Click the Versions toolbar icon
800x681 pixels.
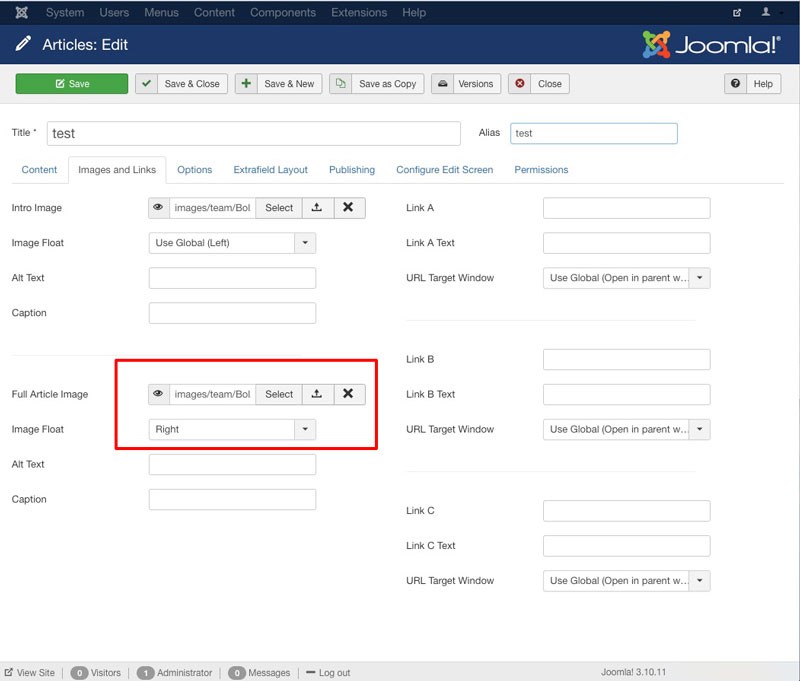[x=443, y=84]
